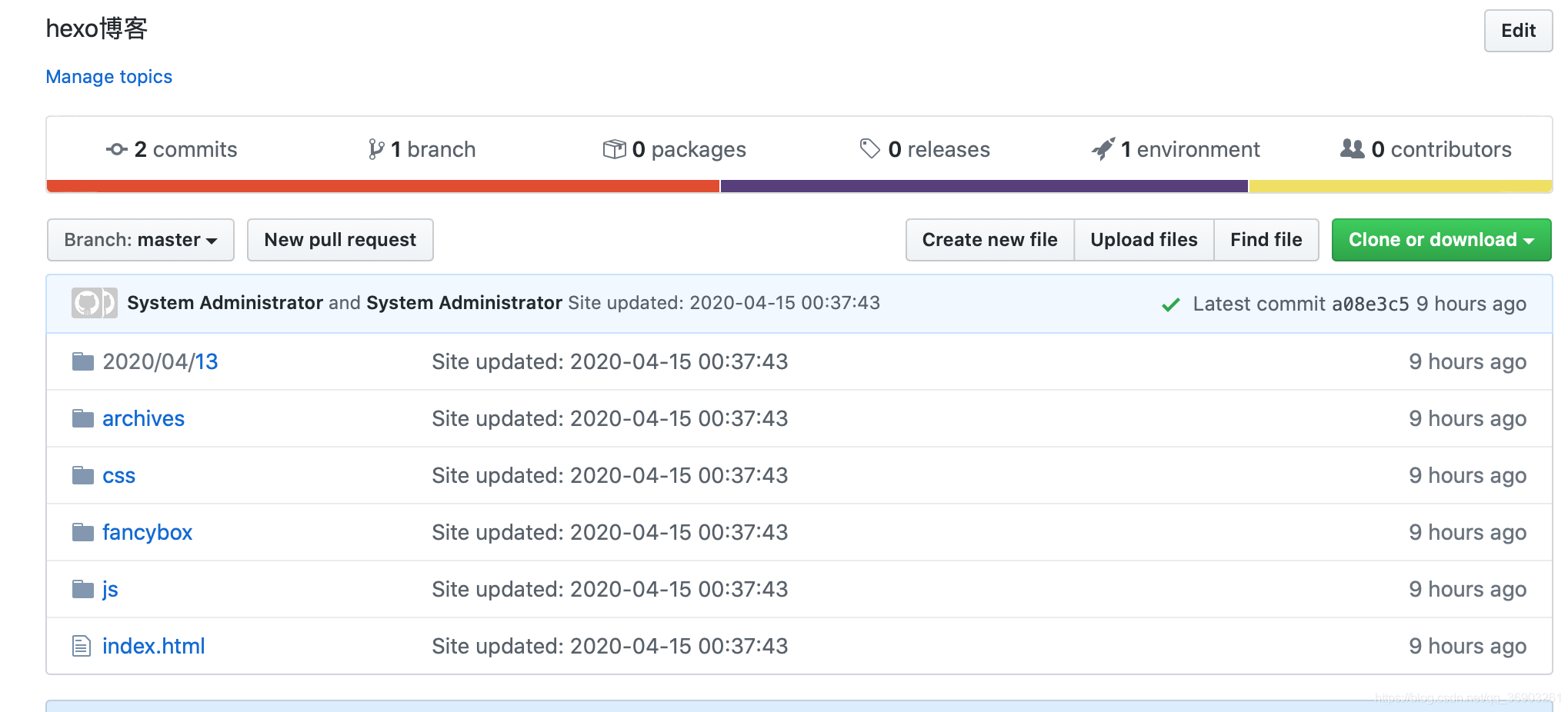
Task: Open the archives folder
Action: click(x=144, y=418)
